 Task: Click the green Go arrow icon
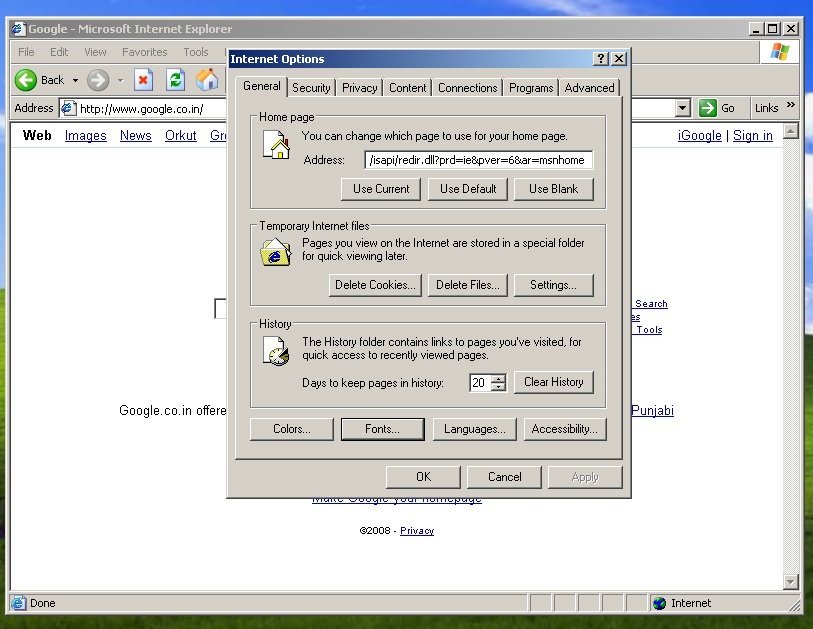pyautogui.click(x=707, y=108)
